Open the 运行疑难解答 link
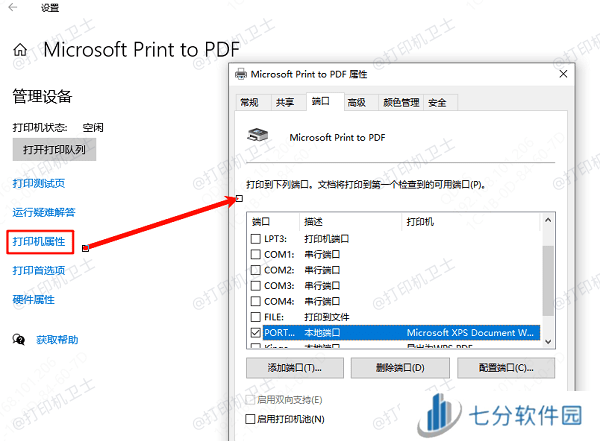600x441 pixels. coord(44,212)
